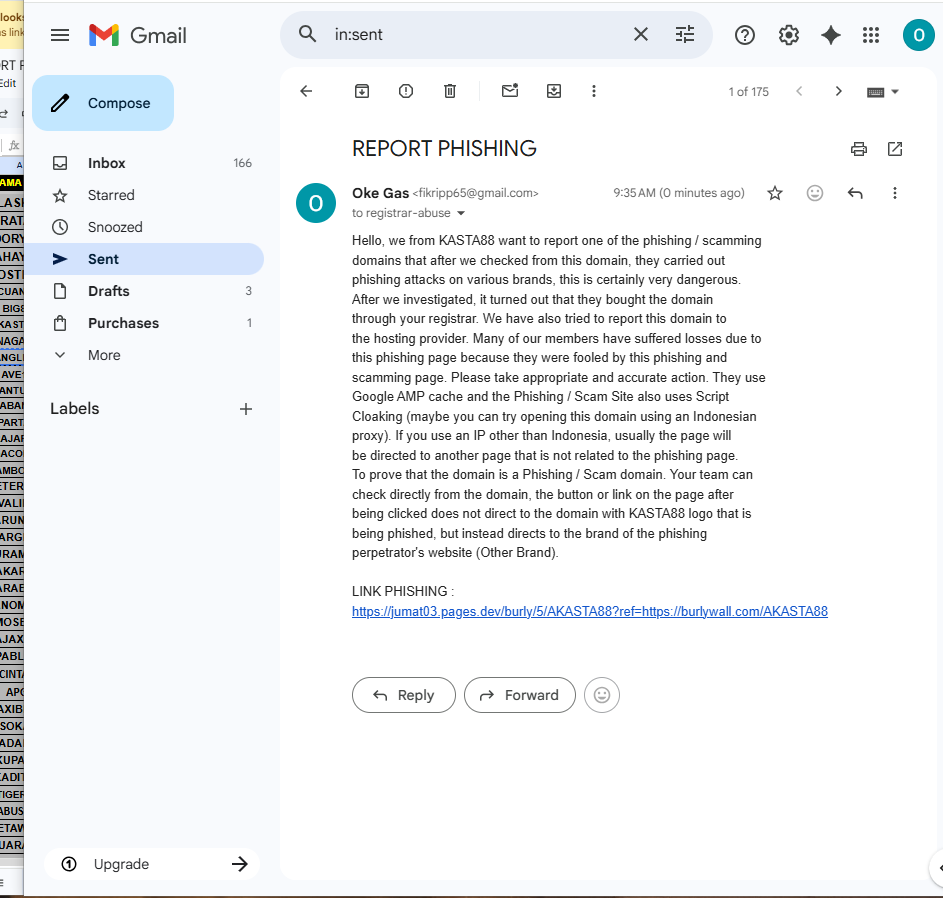
Task: Click the Reply button below message
Action: [x=404, y=695]
